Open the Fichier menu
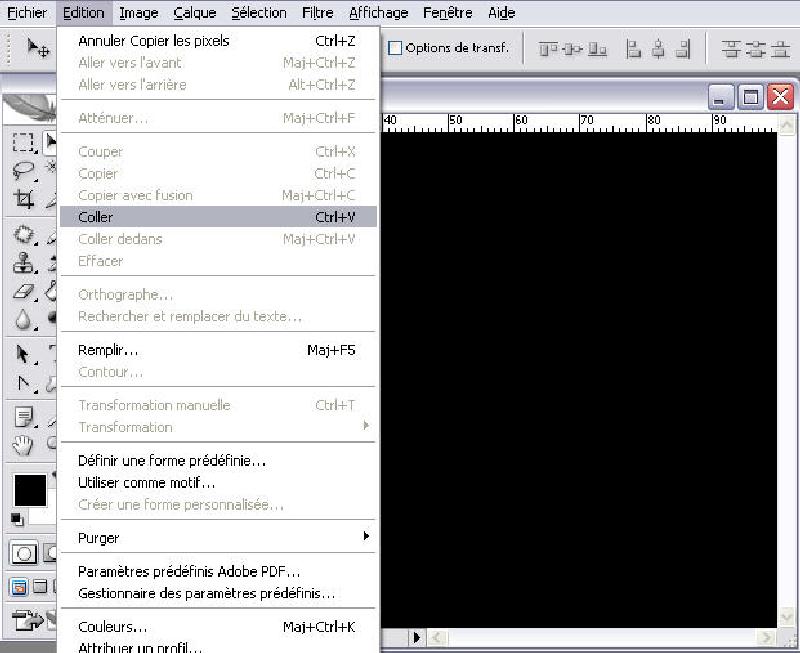Screen dimensions: 800x653 pyautogui.click(x=27, y=13)
